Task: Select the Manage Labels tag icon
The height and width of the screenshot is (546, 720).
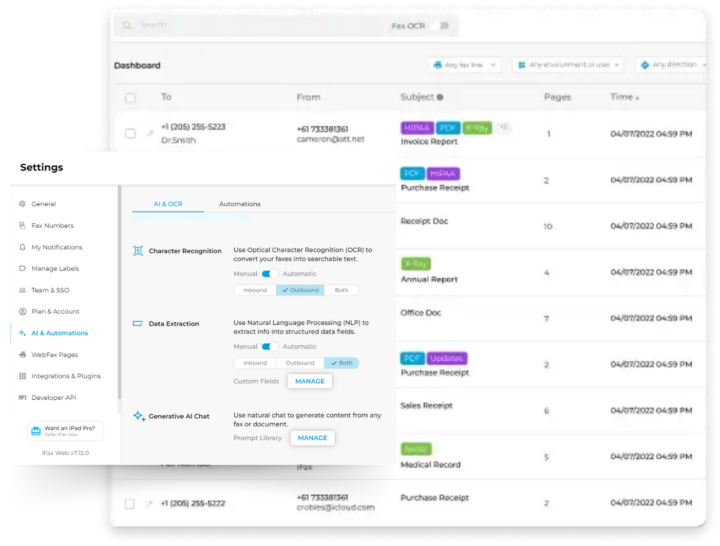Action: [x=22, y=268]
